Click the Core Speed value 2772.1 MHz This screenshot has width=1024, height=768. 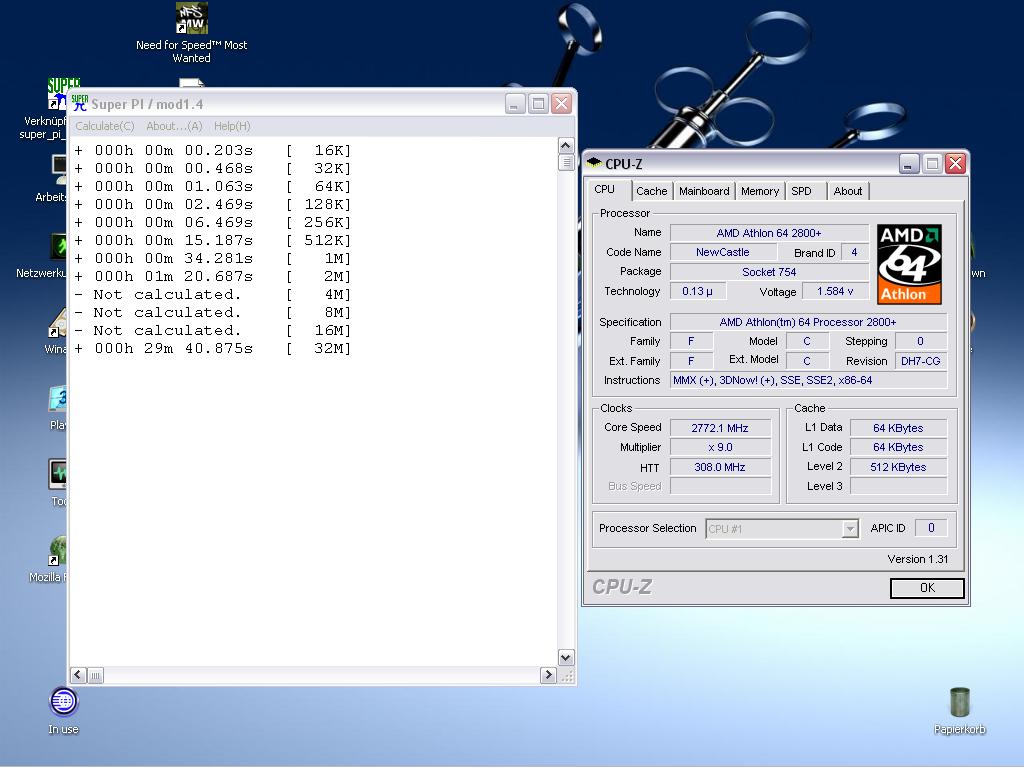click(x=720, y=428)
